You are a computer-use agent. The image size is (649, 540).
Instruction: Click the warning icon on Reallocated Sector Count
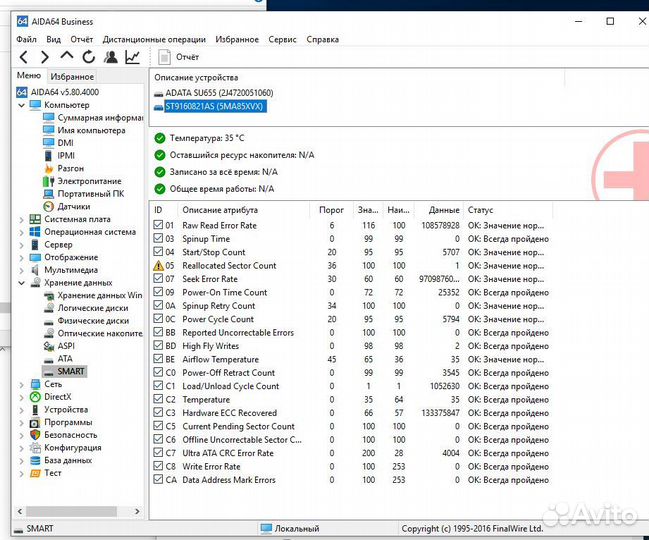tap(158, 266)
